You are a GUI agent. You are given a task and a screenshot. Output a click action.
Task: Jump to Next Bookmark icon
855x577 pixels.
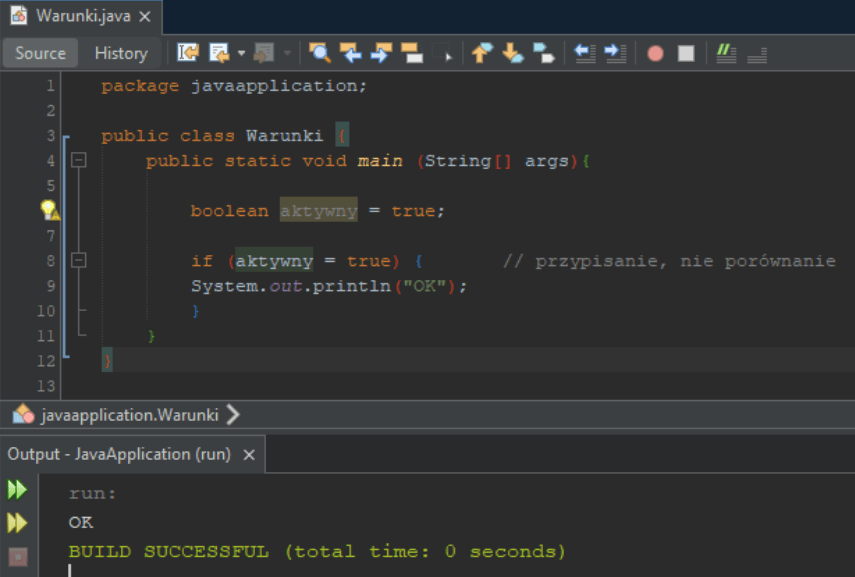pos(512,53)
